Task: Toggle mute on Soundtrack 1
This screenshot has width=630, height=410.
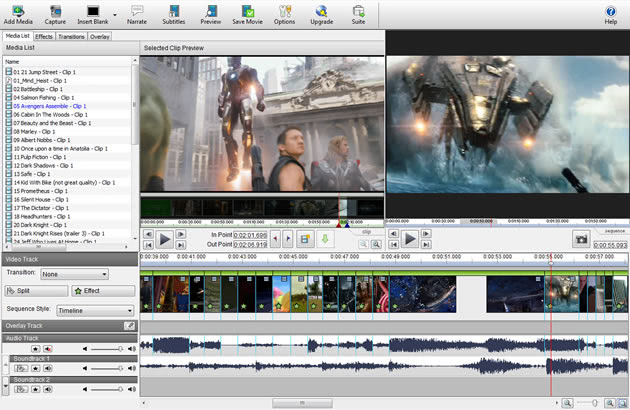Action: [x=48, y=368]
